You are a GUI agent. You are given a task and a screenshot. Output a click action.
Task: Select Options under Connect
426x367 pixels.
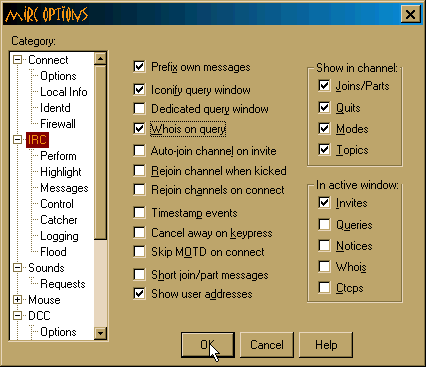58,76
